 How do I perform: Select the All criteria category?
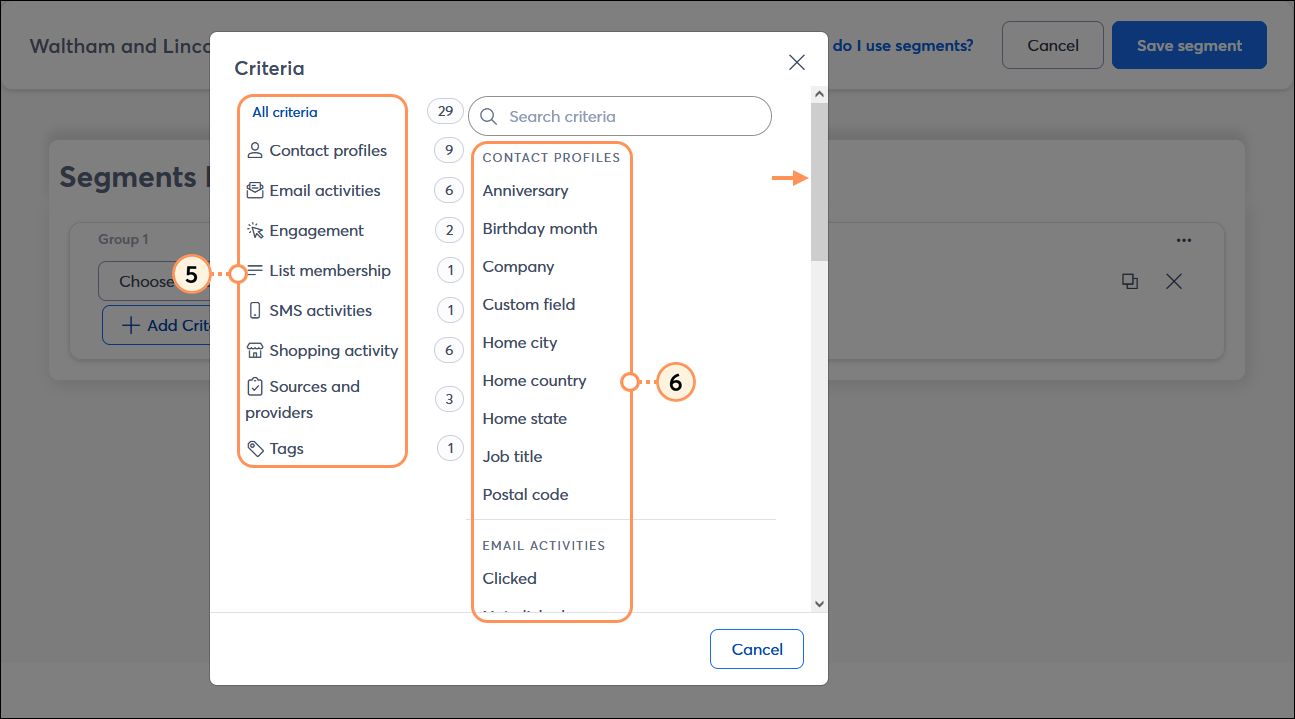coord(285,112)
